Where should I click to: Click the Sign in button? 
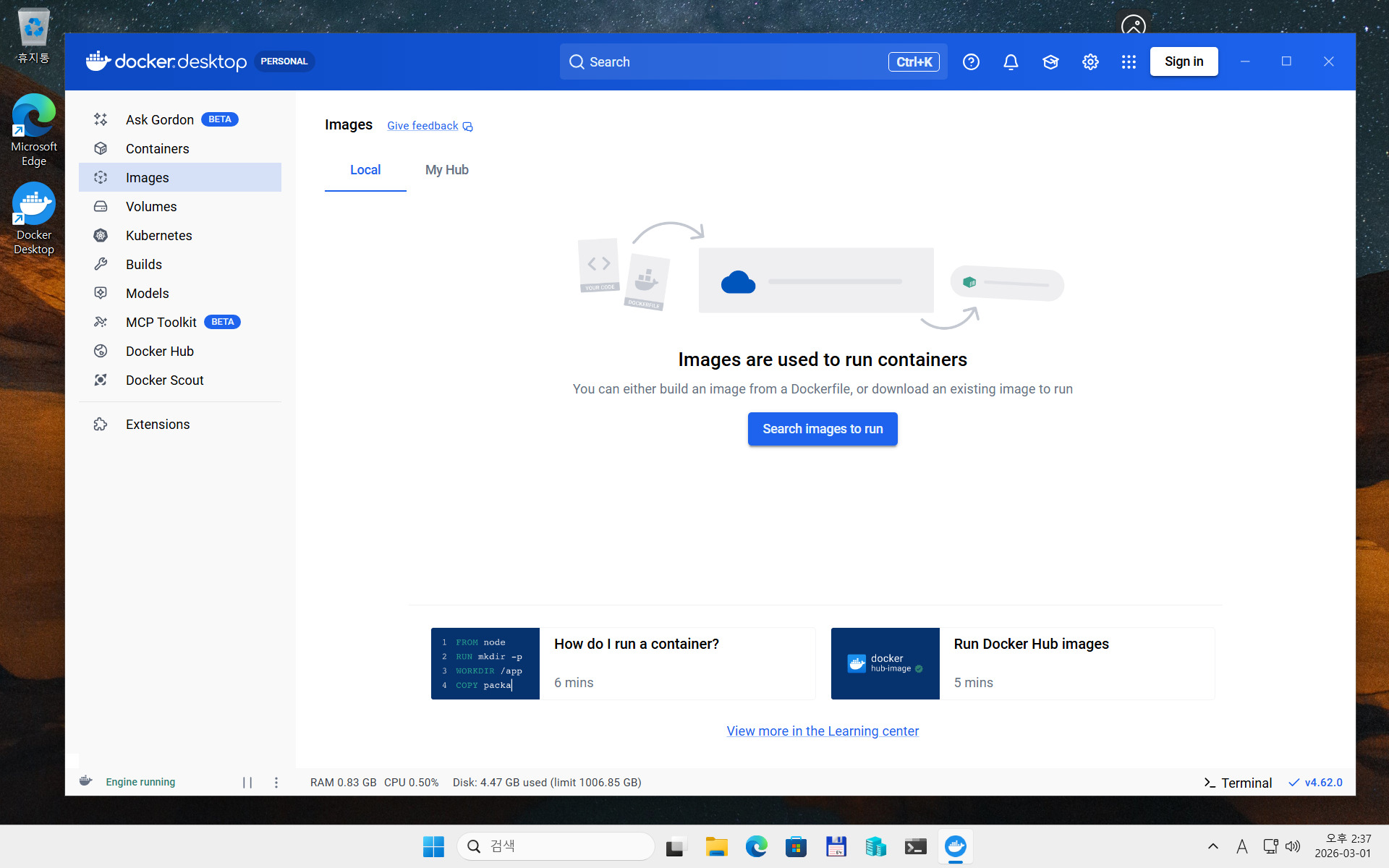[x=1184, y=61]
